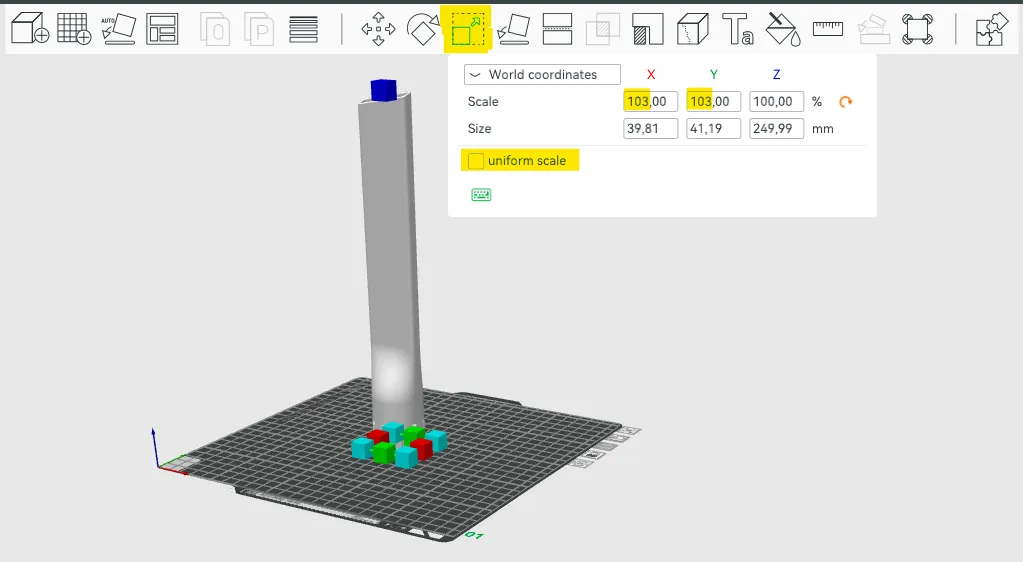Select the Rotate tool
Image resolution: width=1023 pixels, height=562 pixels.
[423, 29]
